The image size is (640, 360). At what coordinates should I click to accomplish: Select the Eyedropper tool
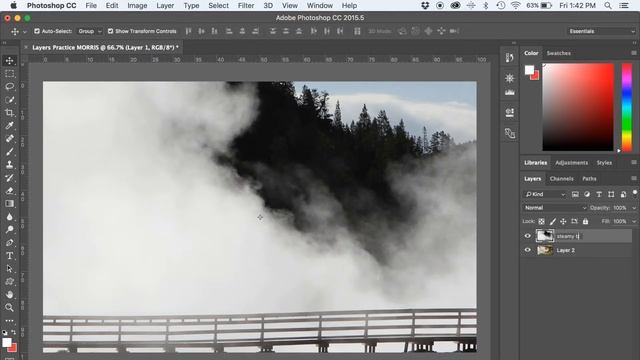tap(9, 126)
